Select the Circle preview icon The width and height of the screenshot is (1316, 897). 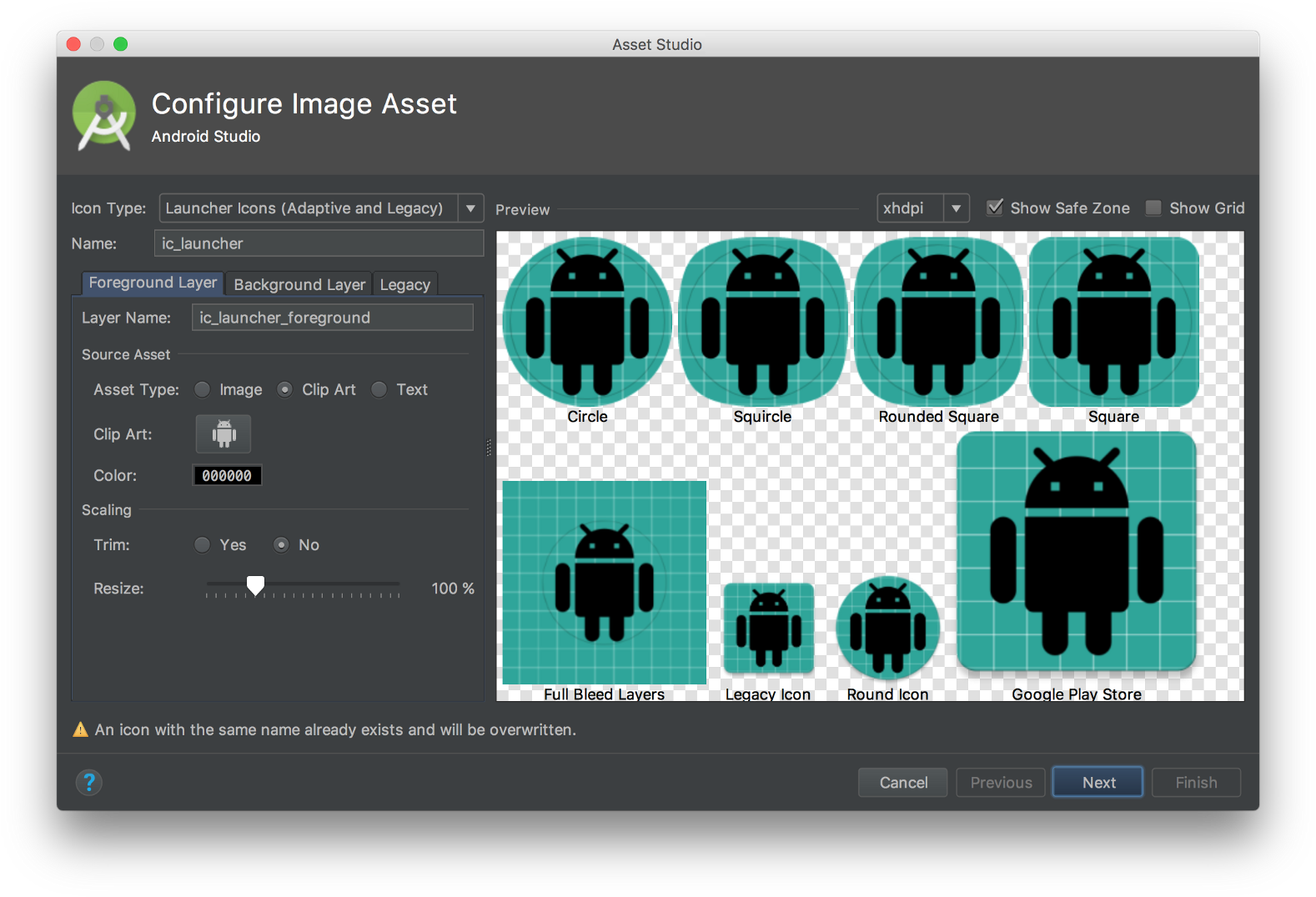[587, 322]
